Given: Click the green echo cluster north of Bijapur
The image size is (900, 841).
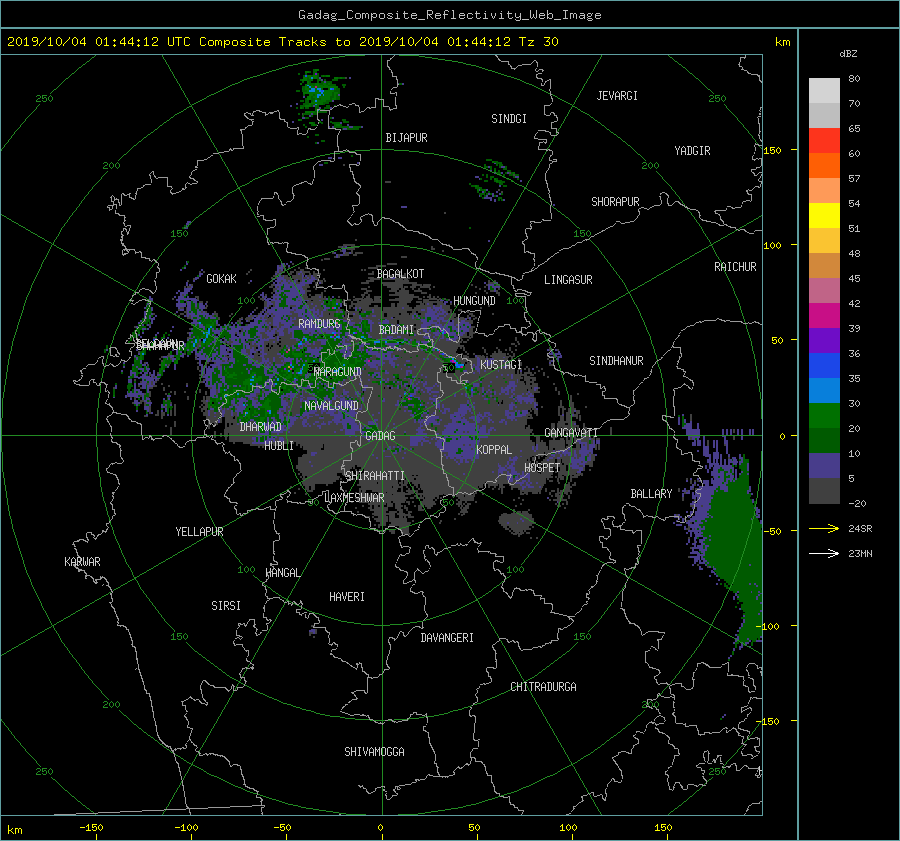Looking at the screenshot, I should [x=319, y=92].
